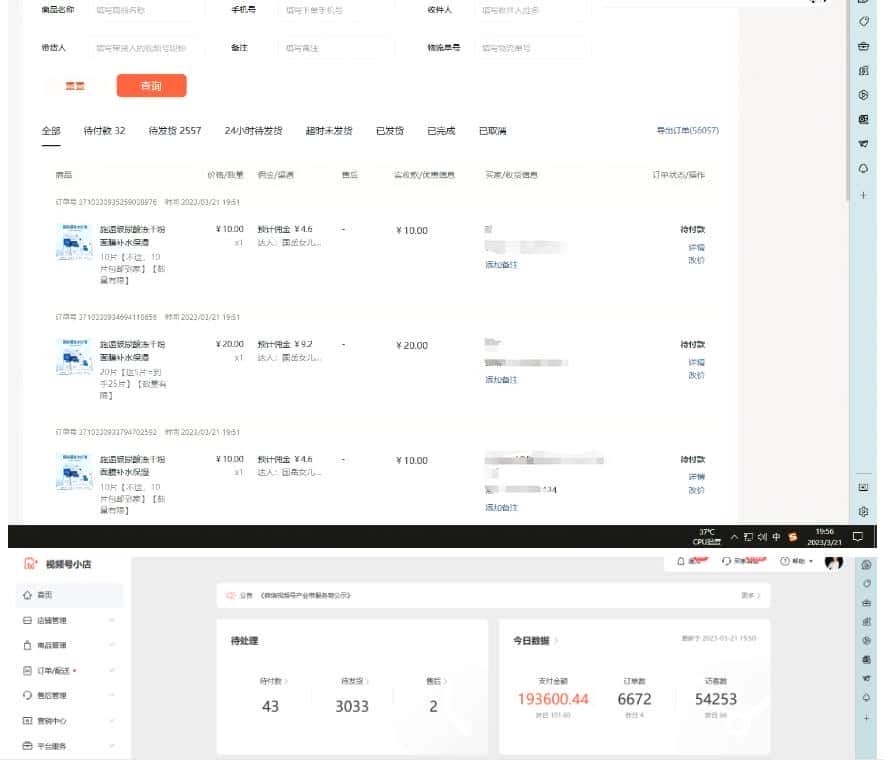Click the customer service headset icon
The image size is (884, 760).
(x=725, y=562)
